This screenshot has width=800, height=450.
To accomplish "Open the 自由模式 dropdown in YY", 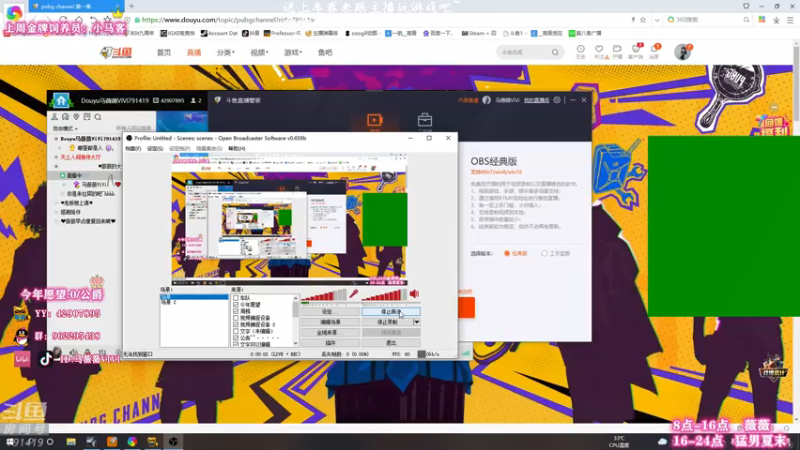I will (x=66, y=129).
